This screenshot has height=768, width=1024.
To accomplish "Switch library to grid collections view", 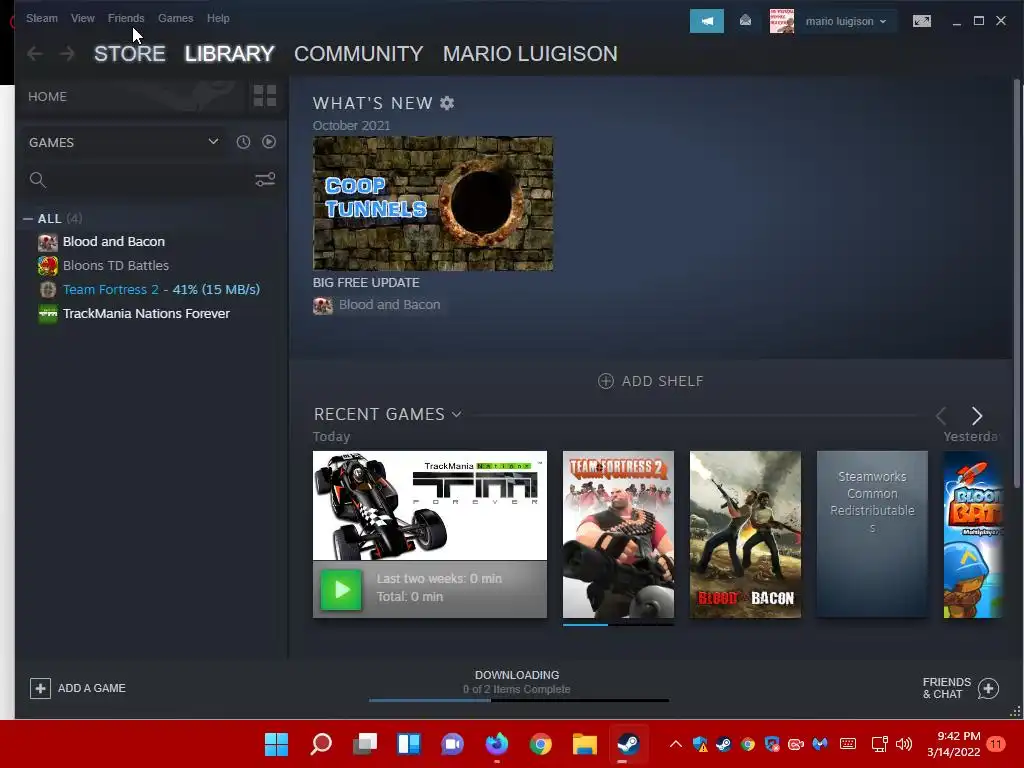I will (264, 96).
